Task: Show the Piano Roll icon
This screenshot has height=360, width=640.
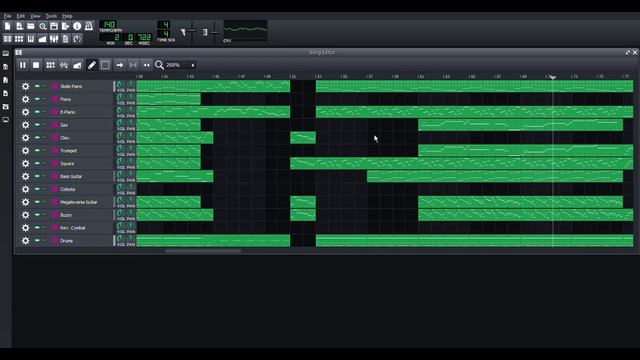Action: (31, 39)
